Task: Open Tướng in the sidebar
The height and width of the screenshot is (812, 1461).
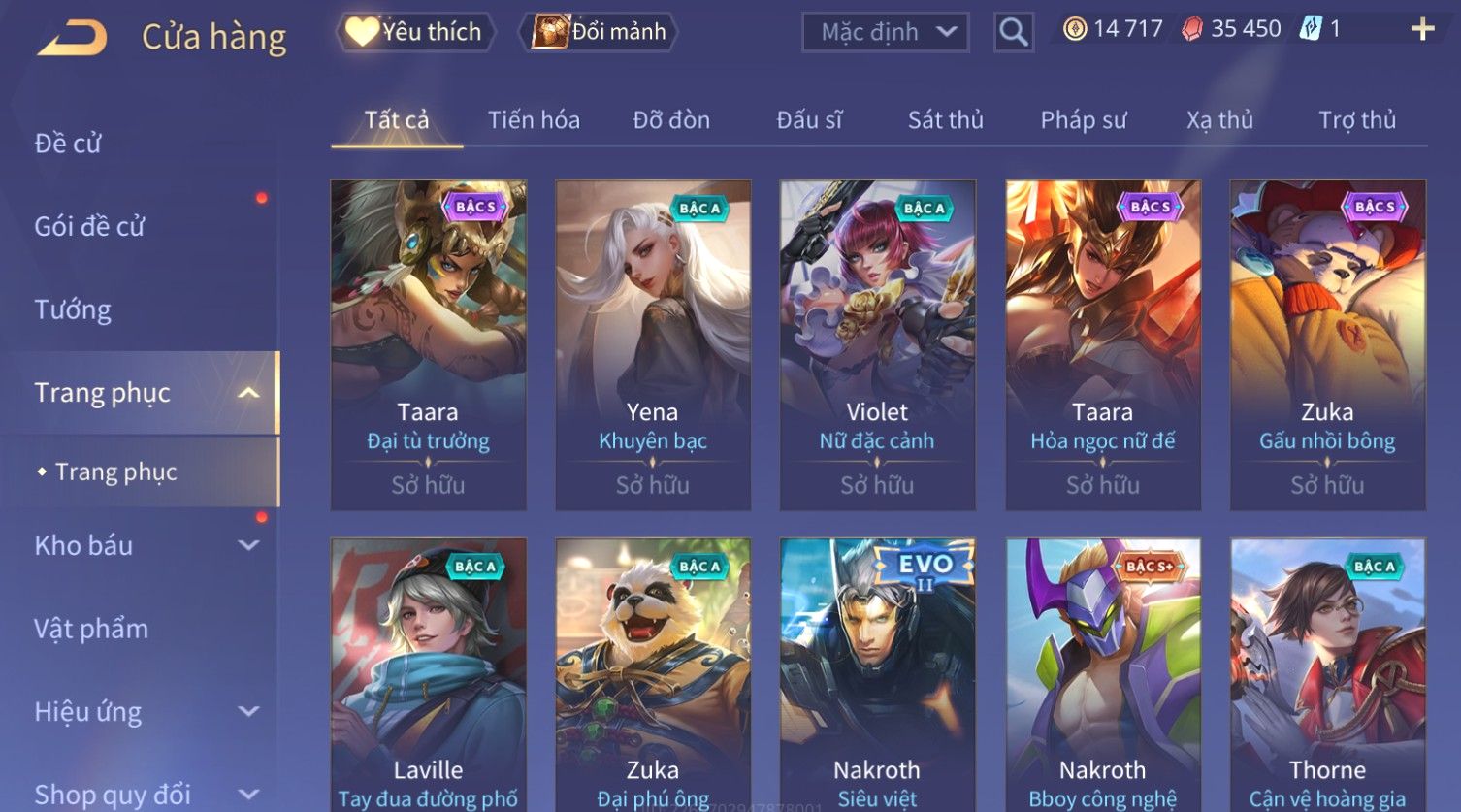Action: click(73, 309)
